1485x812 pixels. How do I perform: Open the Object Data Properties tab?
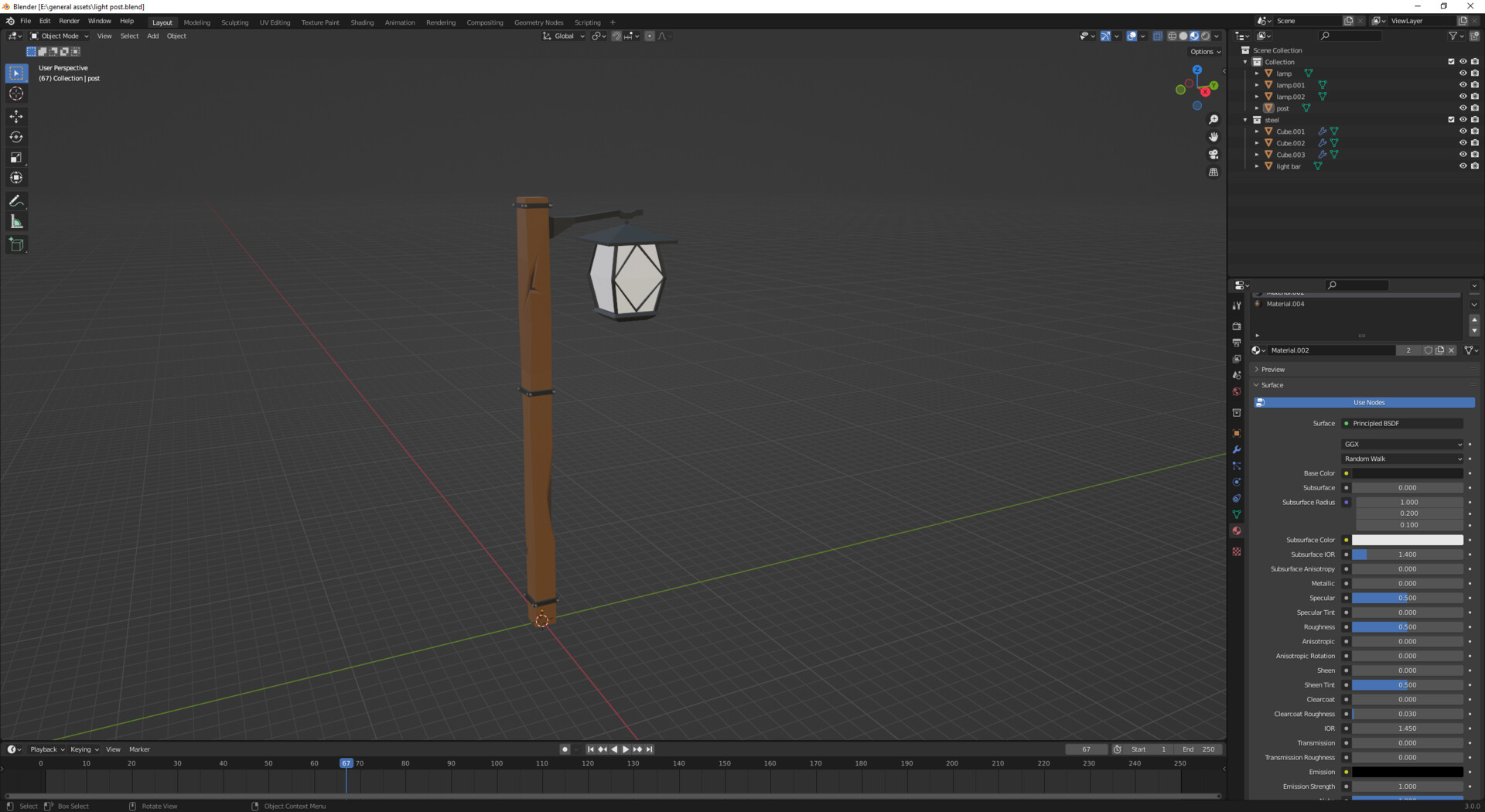point(1237,514)
